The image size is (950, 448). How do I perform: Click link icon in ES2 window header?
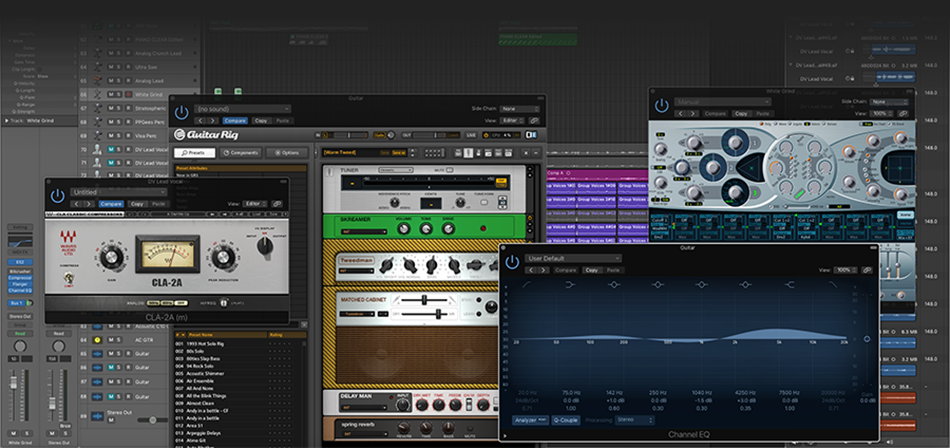coord(903,113)
